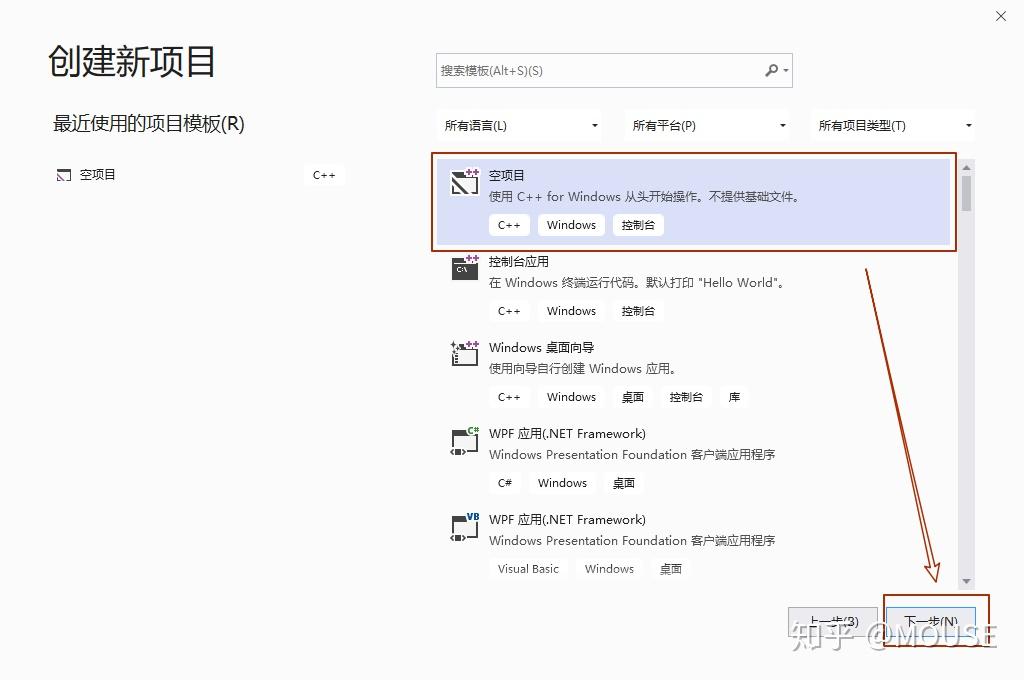
Task: Select the Visual Basic WPF 应用 template icon
Action: coord(463,526)
